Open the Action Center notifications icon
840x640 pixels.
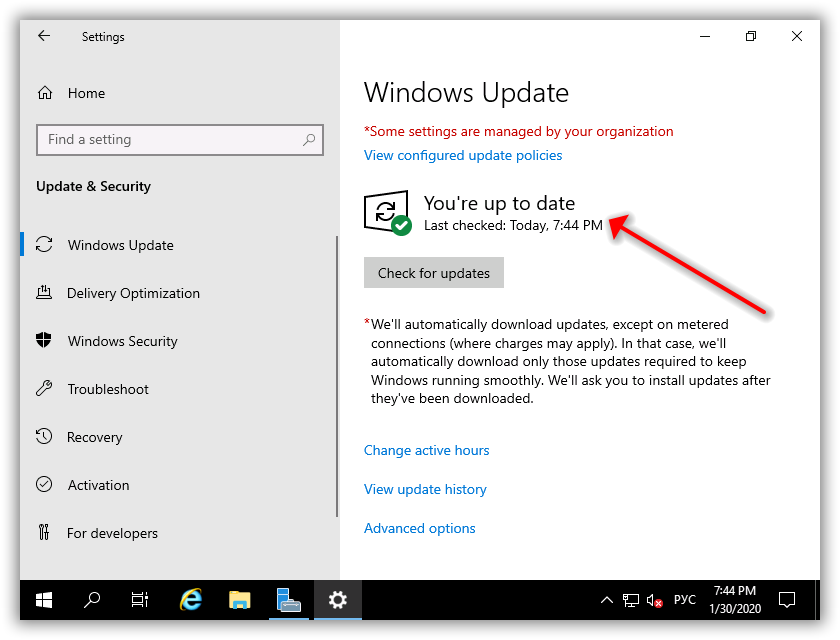[786, 600]
